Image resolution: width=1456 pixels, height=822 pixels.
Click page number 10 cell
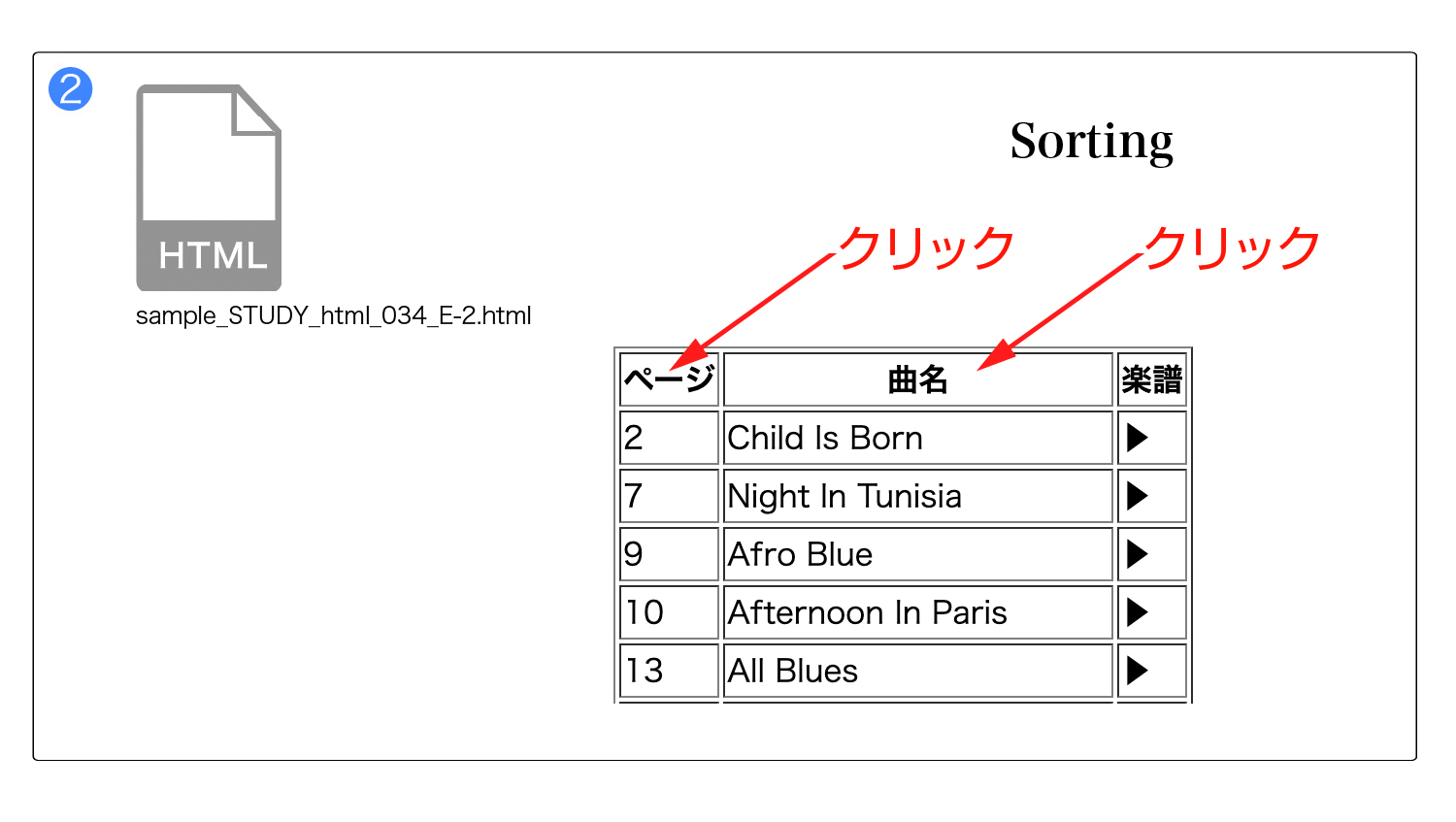click(x=670, y=612)
